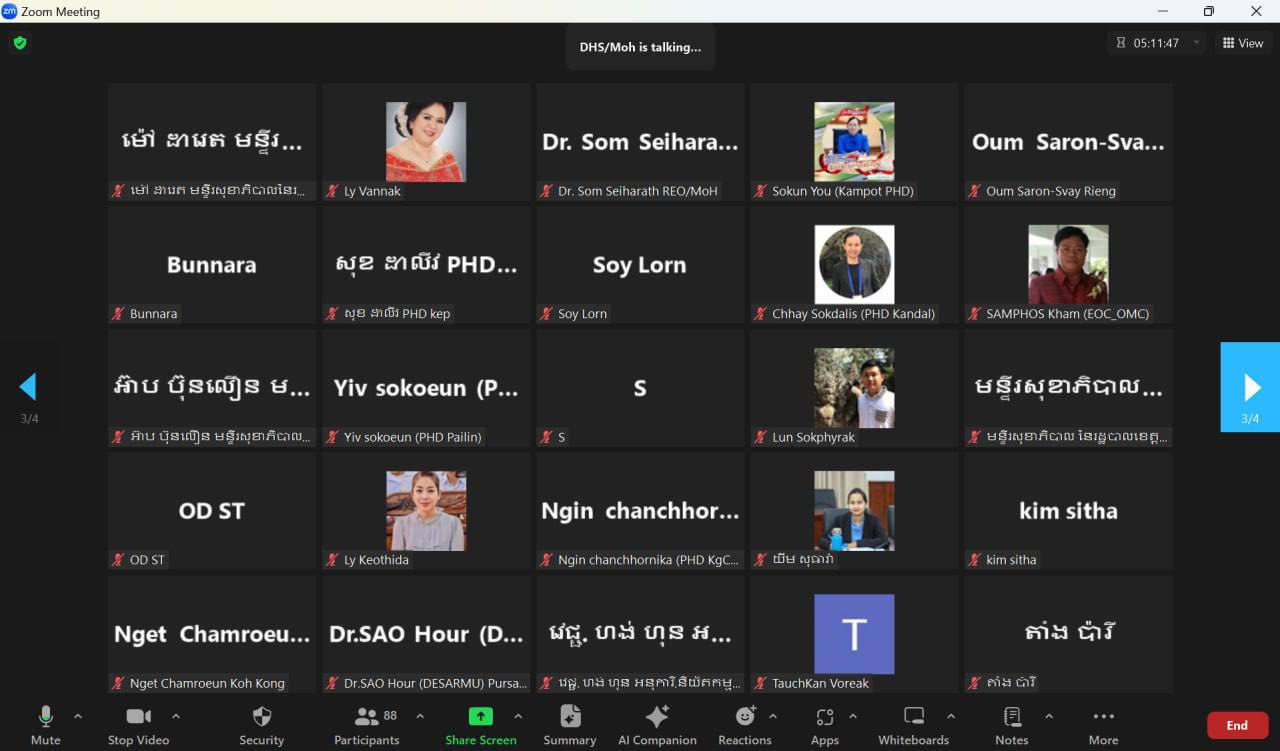Open Whiteboards
Screen dimensions: 1280x751
(913, 725)
